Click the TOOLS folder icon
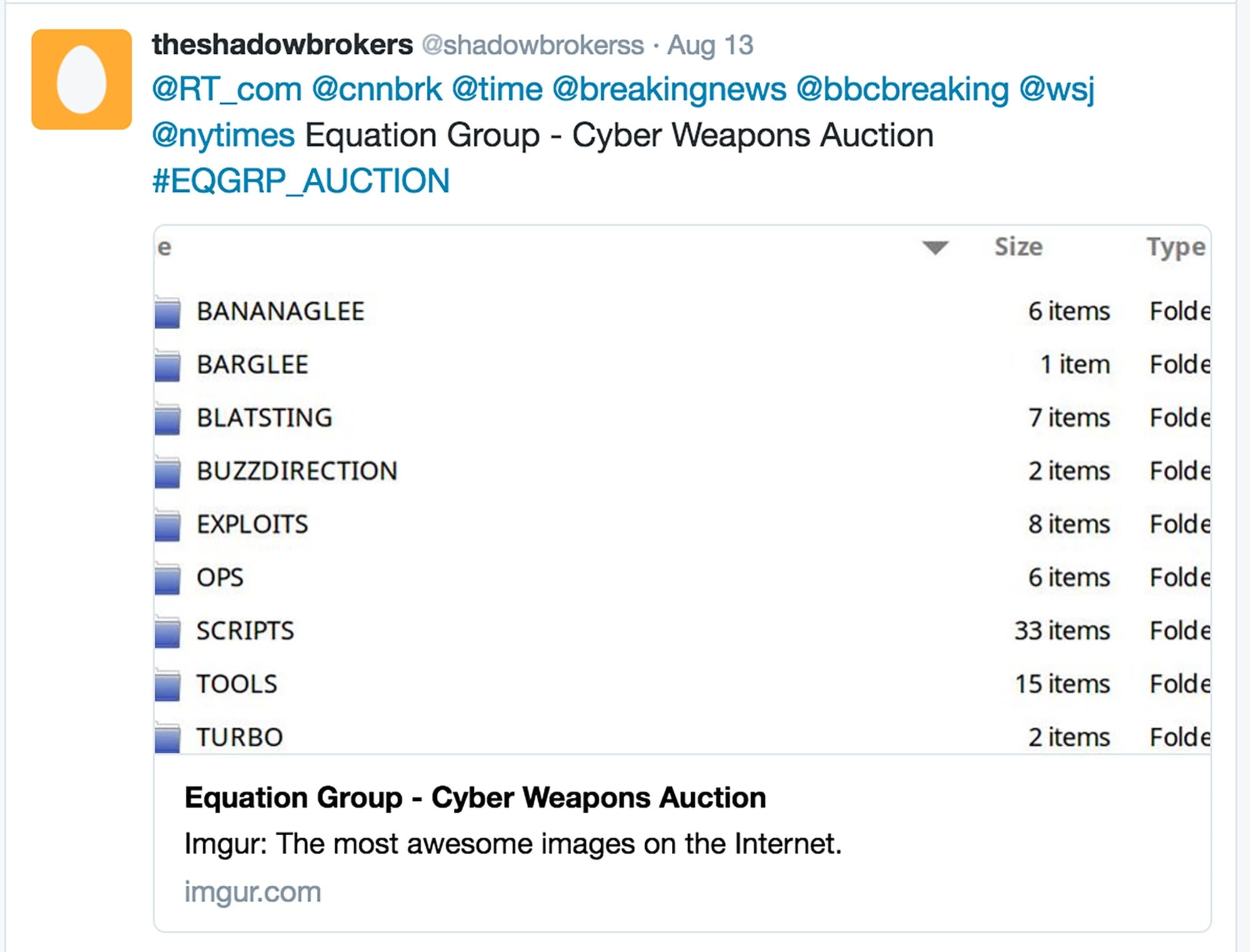The image size is (1250, 952). click(167, 685)
